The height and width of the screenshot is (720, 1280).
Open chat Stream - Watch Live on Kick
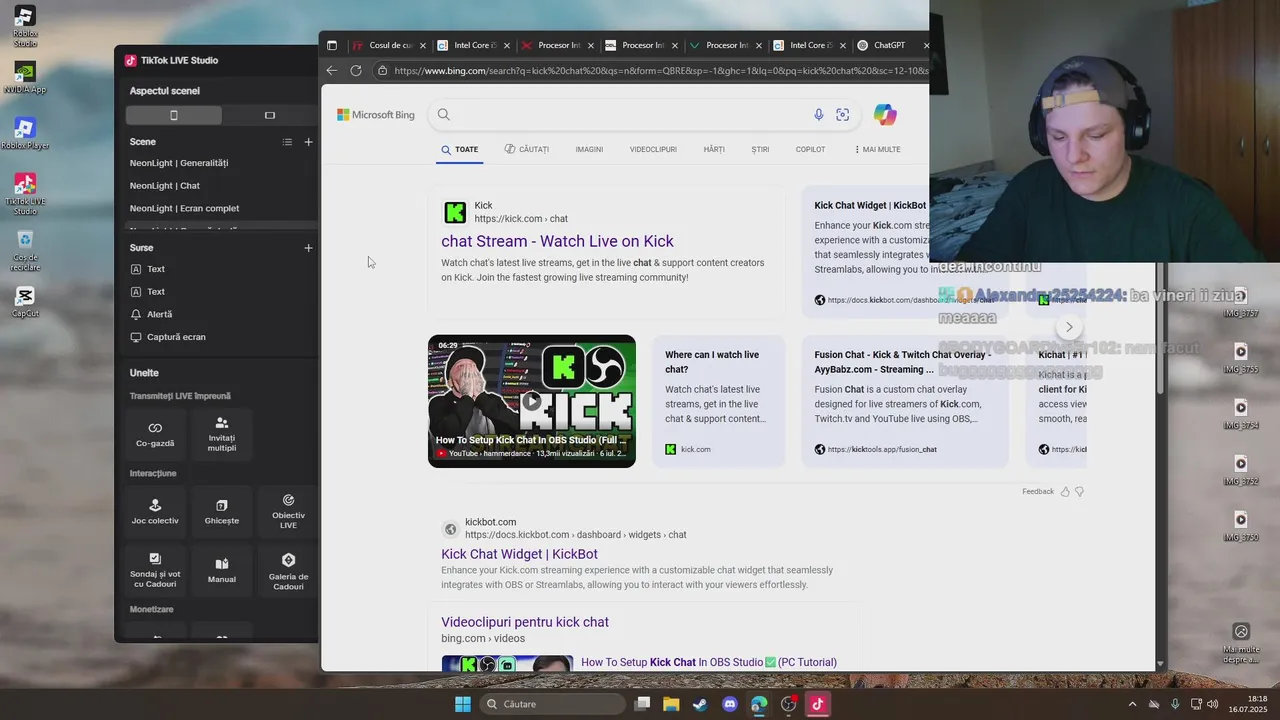[557, 241]
